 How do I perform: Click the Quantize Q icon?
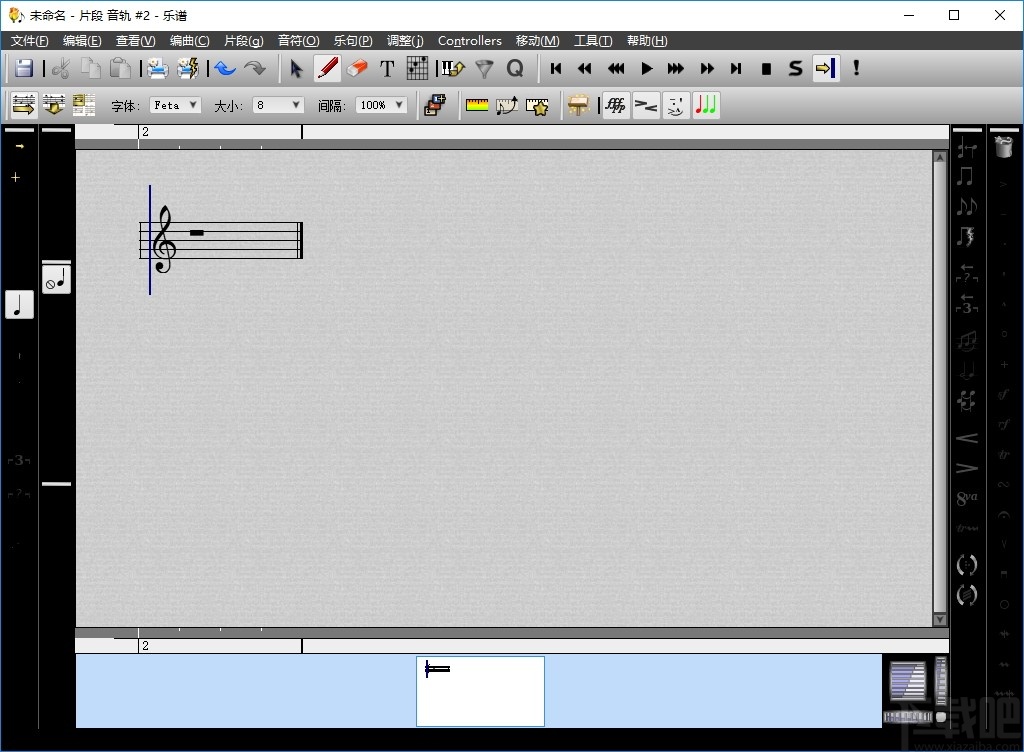515,68
